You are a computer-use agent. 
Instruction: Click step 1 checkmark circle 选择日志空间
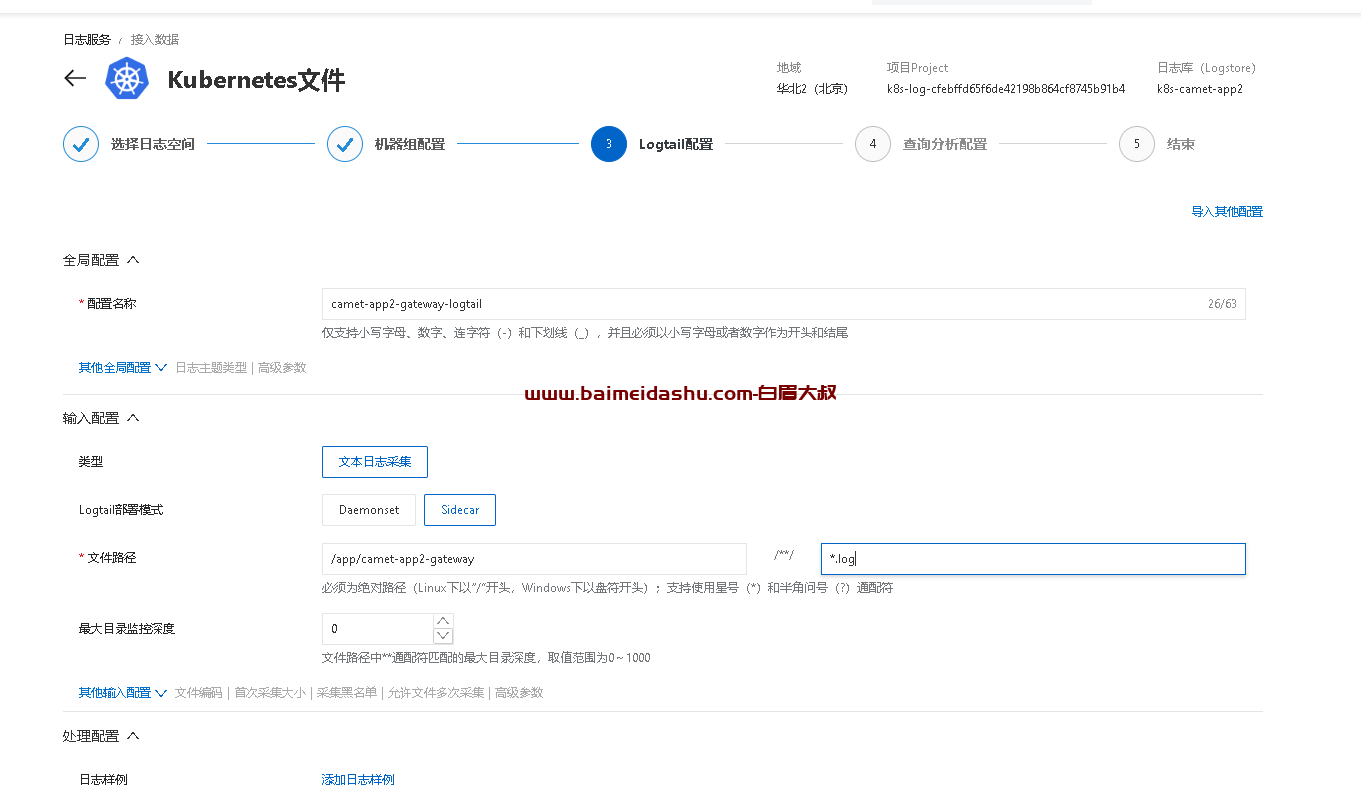pos(81,144)
